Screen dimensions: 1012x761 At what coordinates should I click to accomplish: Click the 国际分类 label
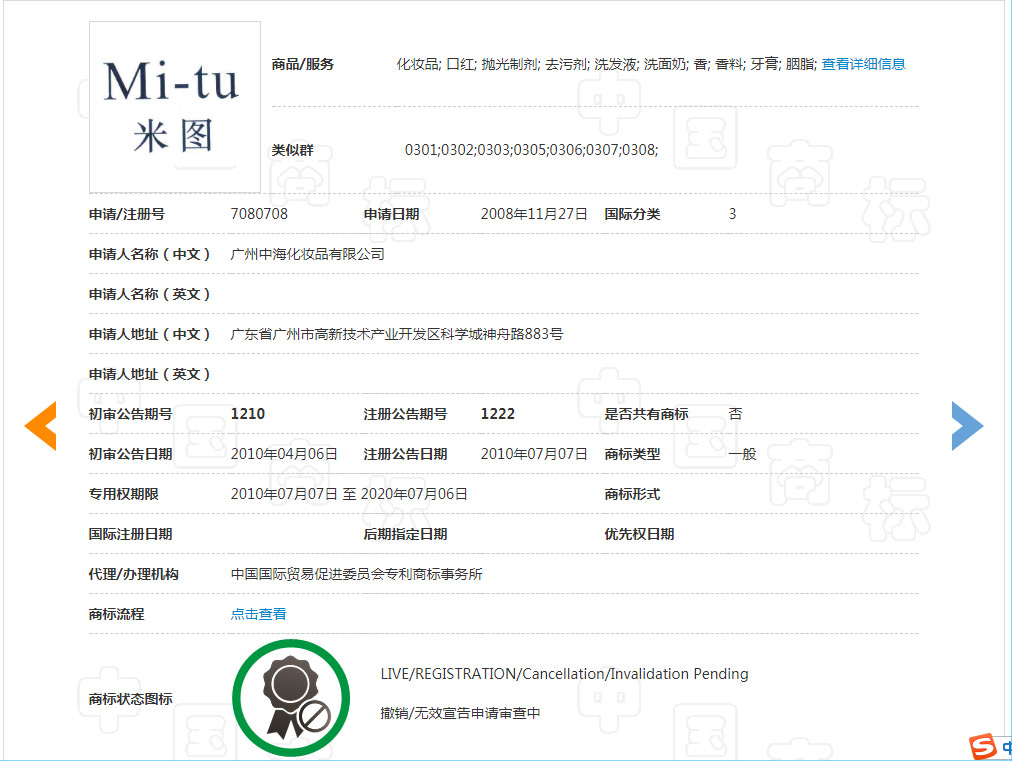(x=632, y=214)
